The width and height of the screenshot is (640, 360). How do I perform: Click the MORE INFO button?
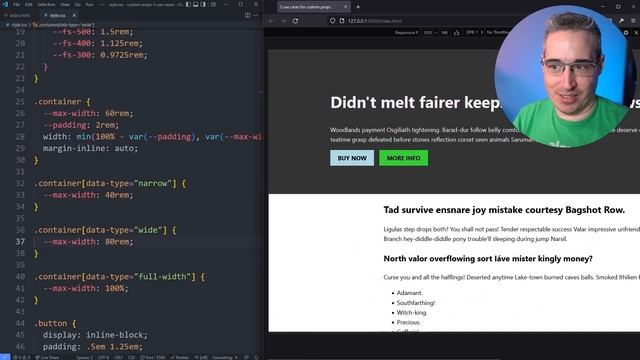(403, 158)
